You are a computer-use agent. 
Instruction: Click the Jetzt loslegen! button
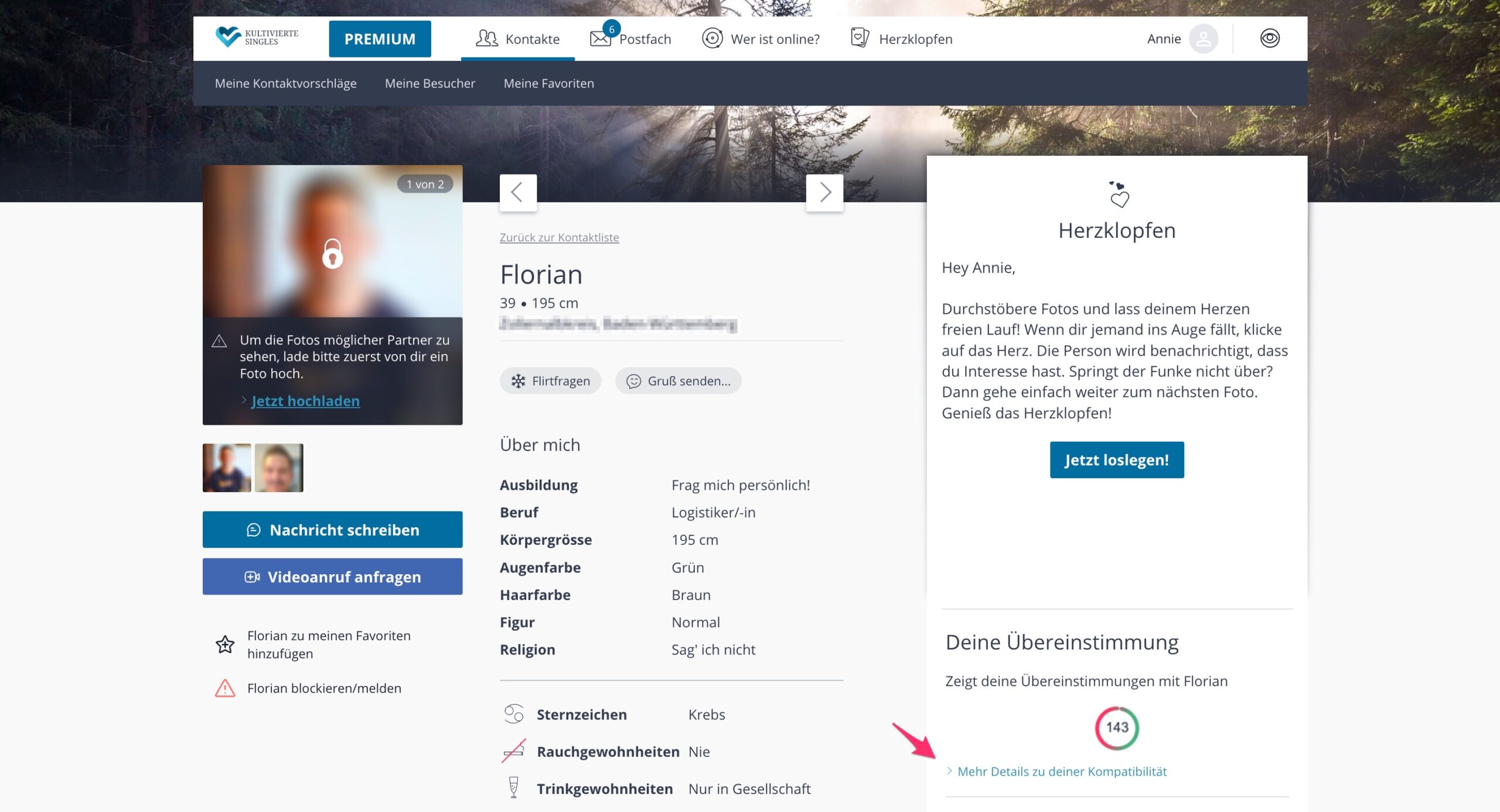click(1116, 460)
